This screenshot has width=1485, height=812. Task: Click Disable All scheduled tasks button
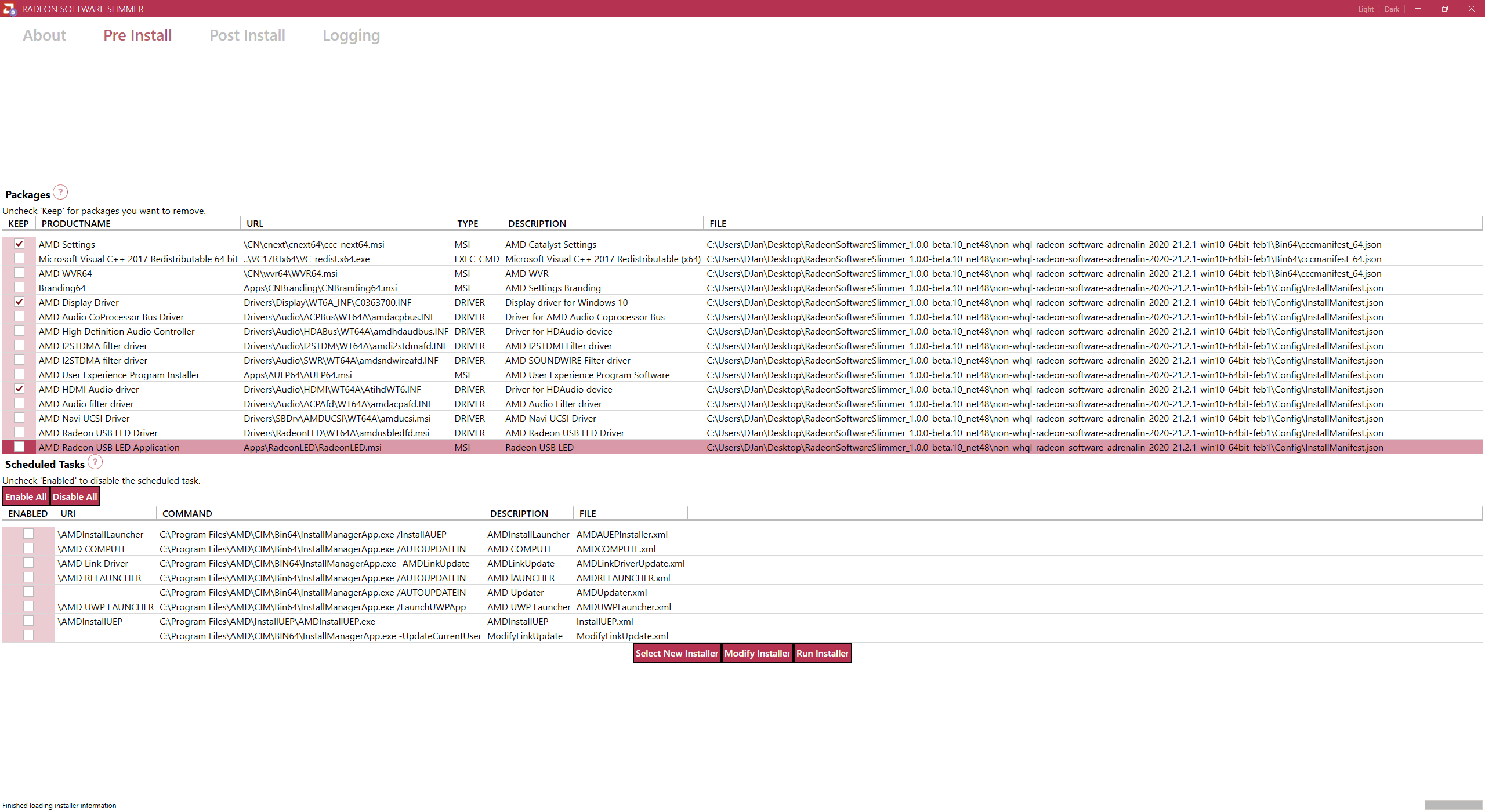click(75, 496)
